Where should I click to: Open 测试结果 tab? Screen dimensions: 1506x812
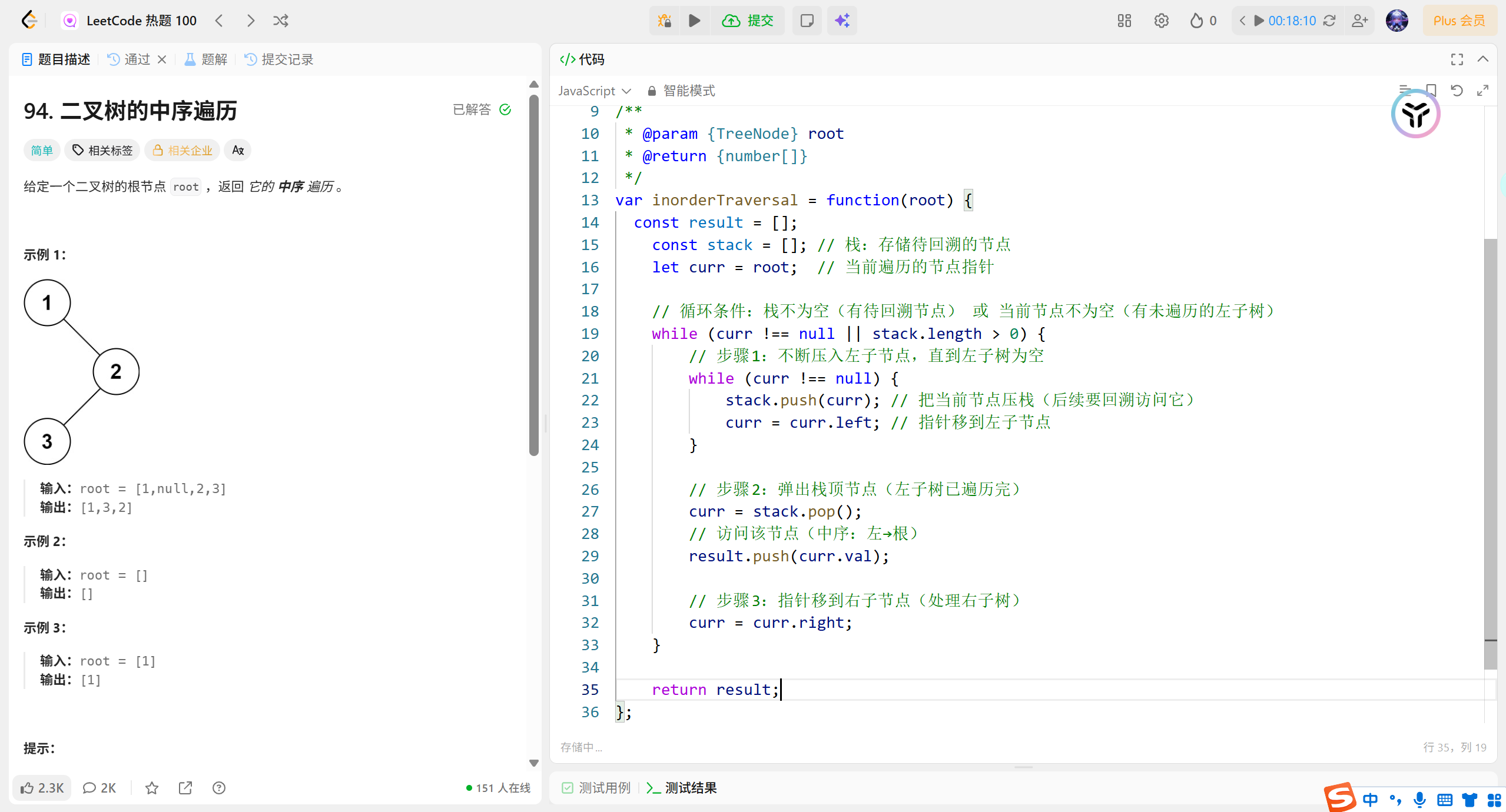click(x=682, y=788)
